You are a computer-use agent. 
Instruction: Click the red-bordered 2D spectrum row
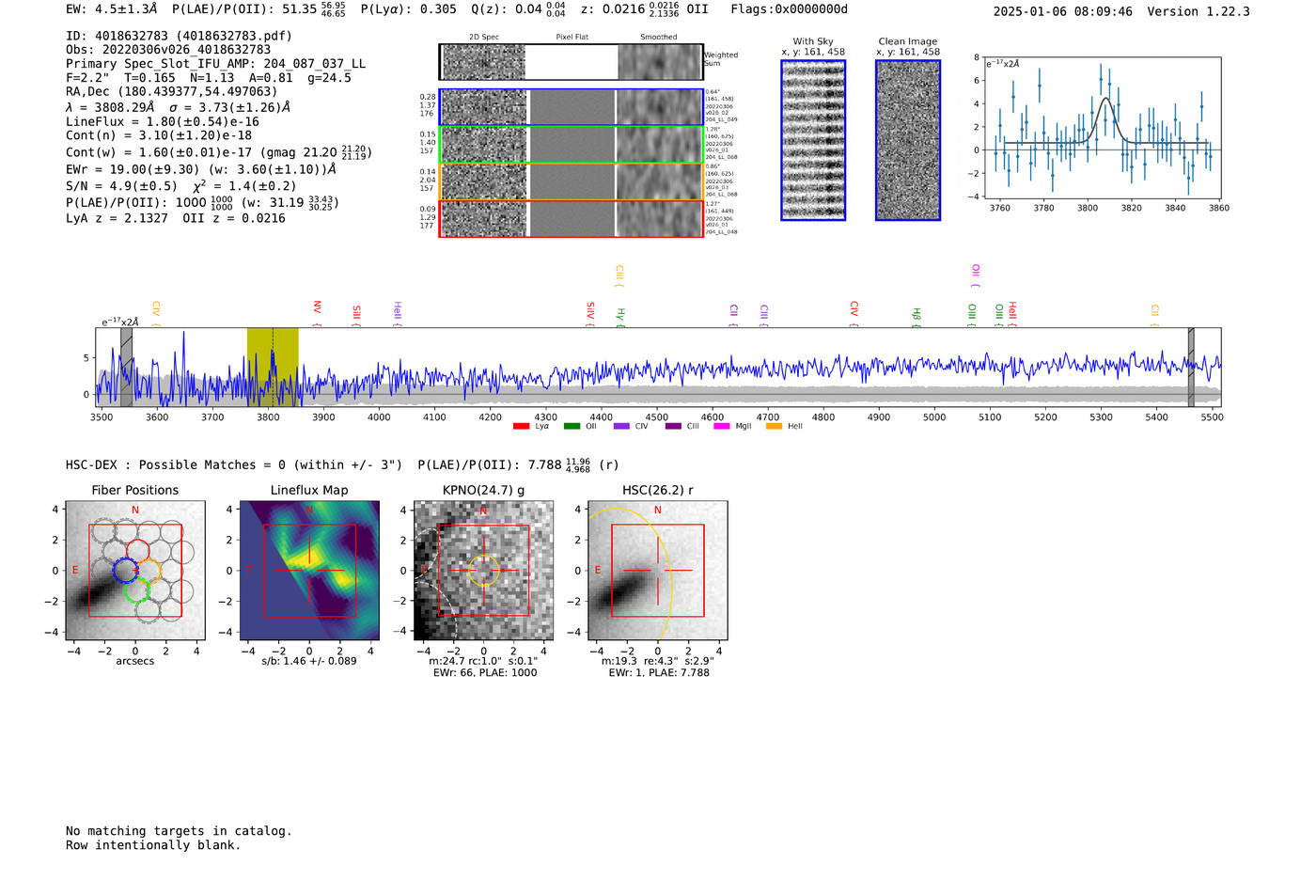pyautogui.click(x=572, y=218)
